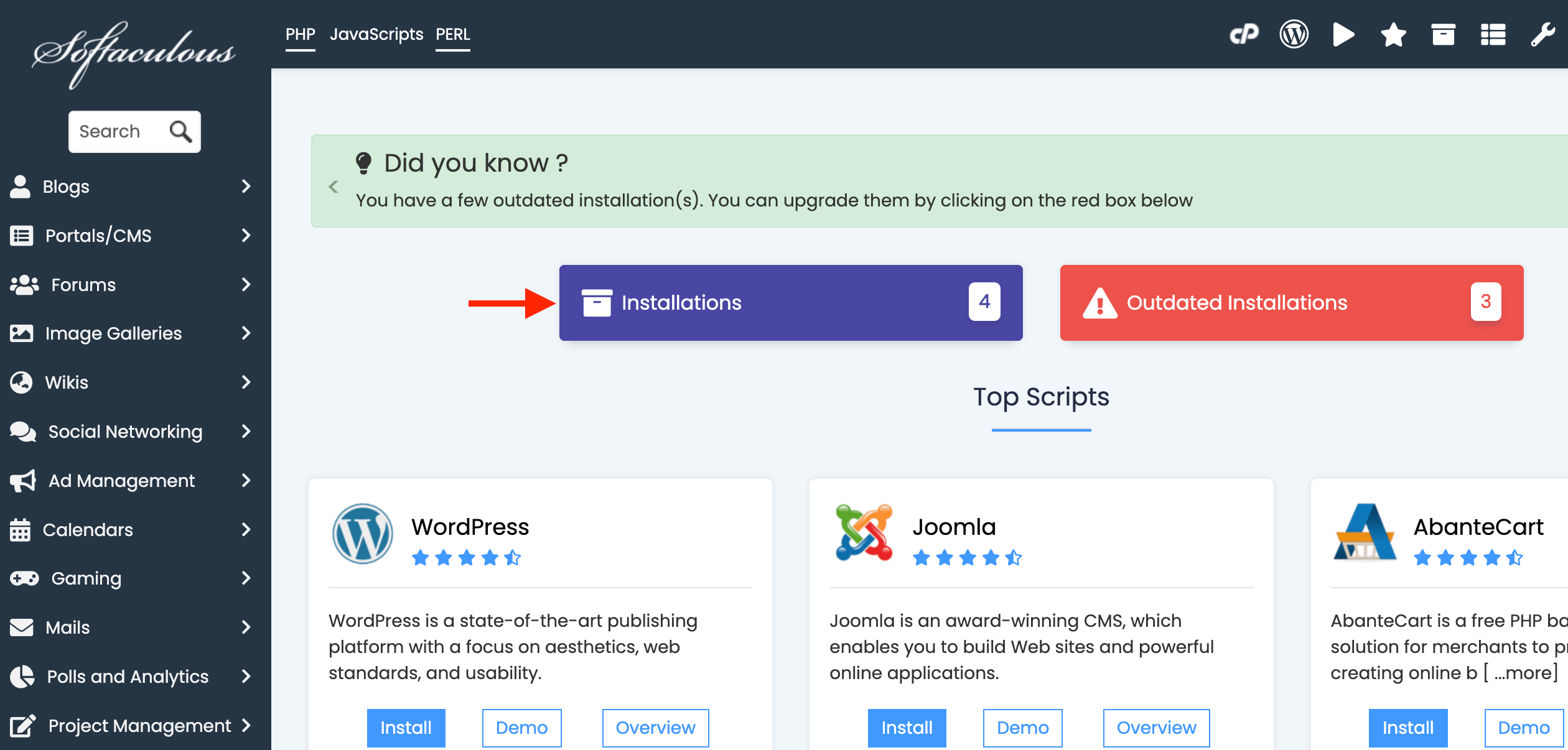Screen dimensions: 1568x750
Task: Expand the Portals/CMS category chevron
Action: tap(246, 236)
